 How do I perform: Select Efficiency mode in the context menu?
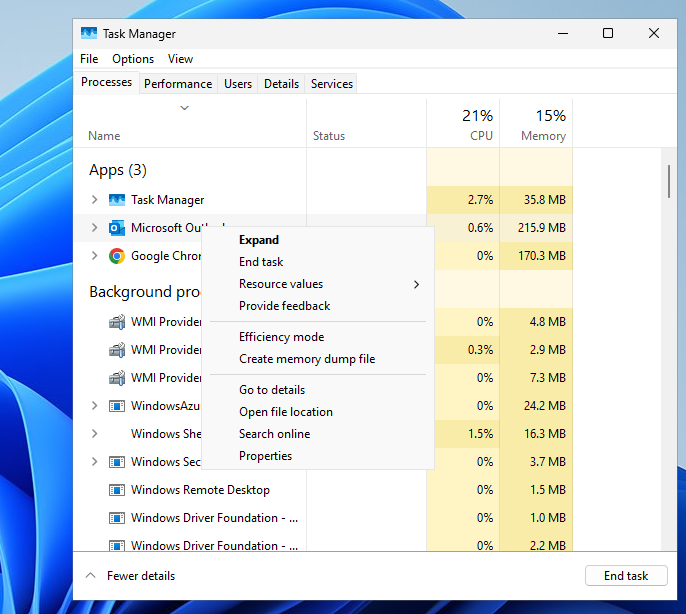[x=281, y=337]
